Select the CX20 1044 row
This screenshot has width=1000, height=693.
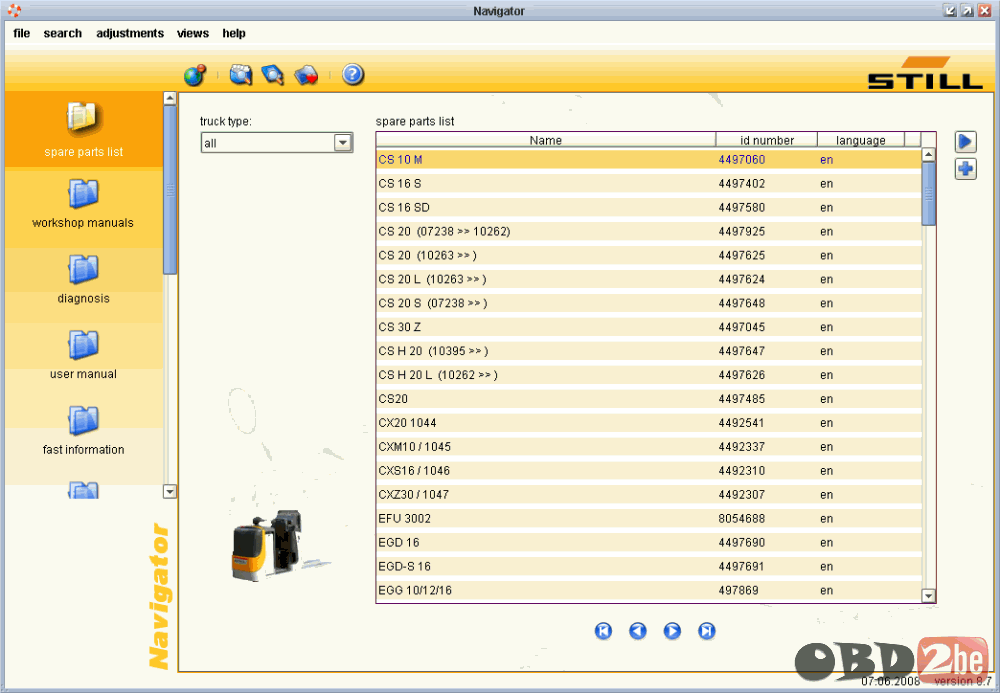(x=649, y=423)
